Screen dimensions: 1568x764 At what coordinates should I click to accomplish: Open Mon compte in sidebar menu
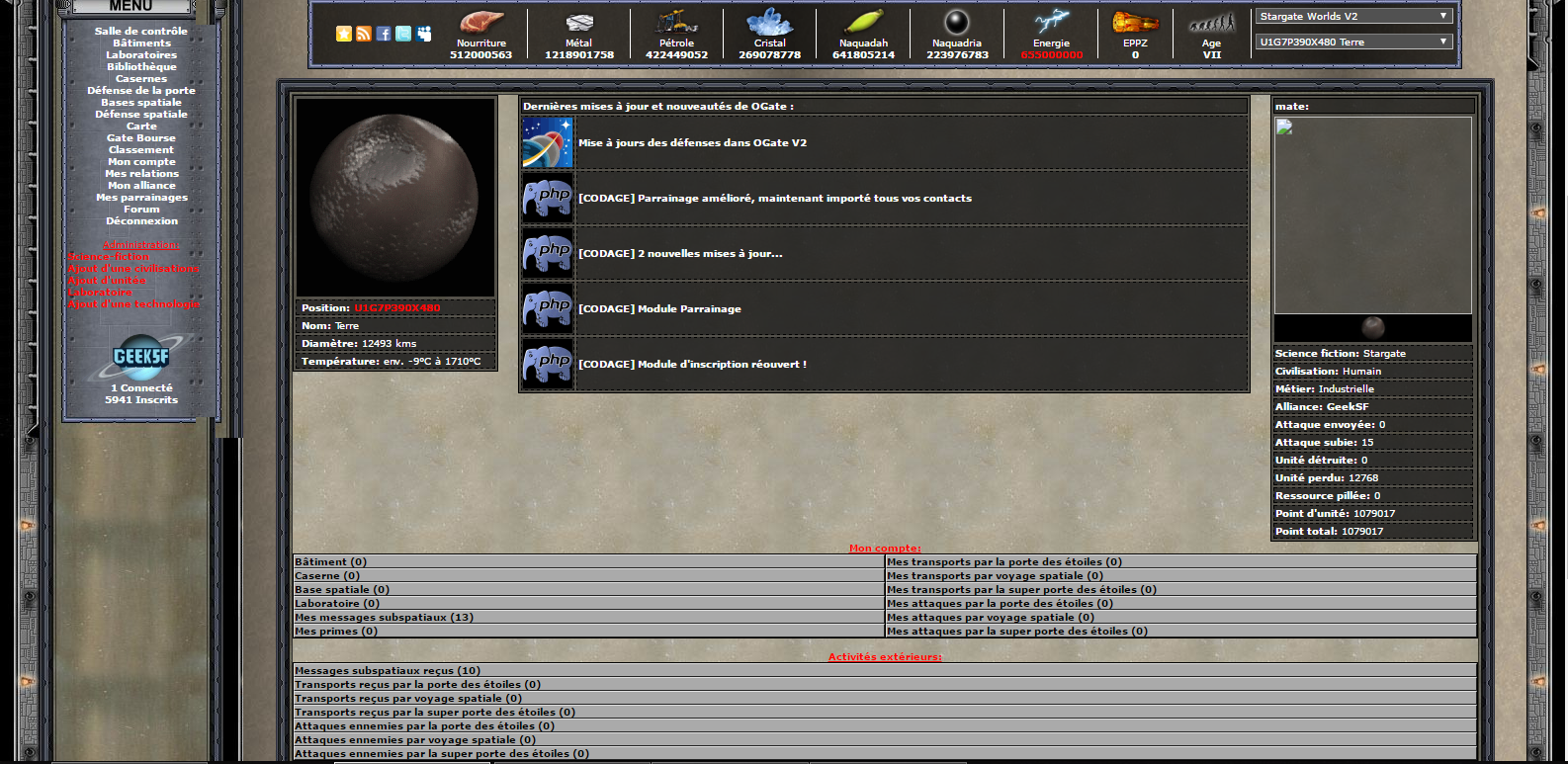click(141, 161)
